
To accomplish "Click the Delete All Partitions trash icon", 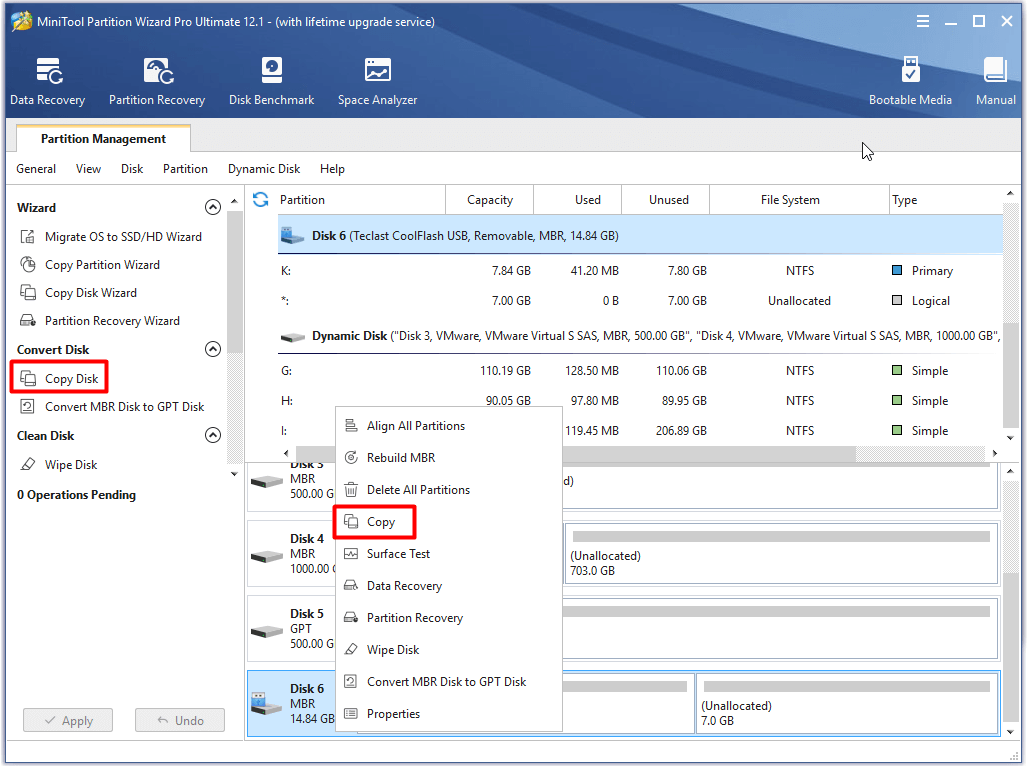I will point(351,490).
